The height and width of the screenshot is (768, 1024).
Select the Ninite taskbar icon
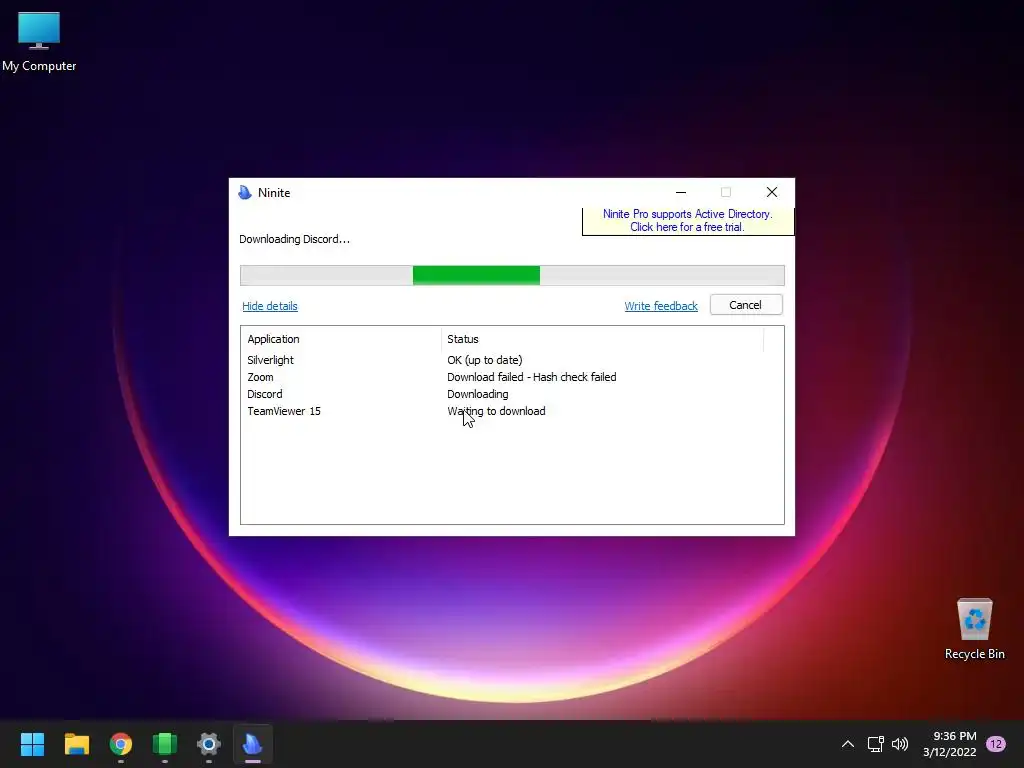[x=253, y=744]
